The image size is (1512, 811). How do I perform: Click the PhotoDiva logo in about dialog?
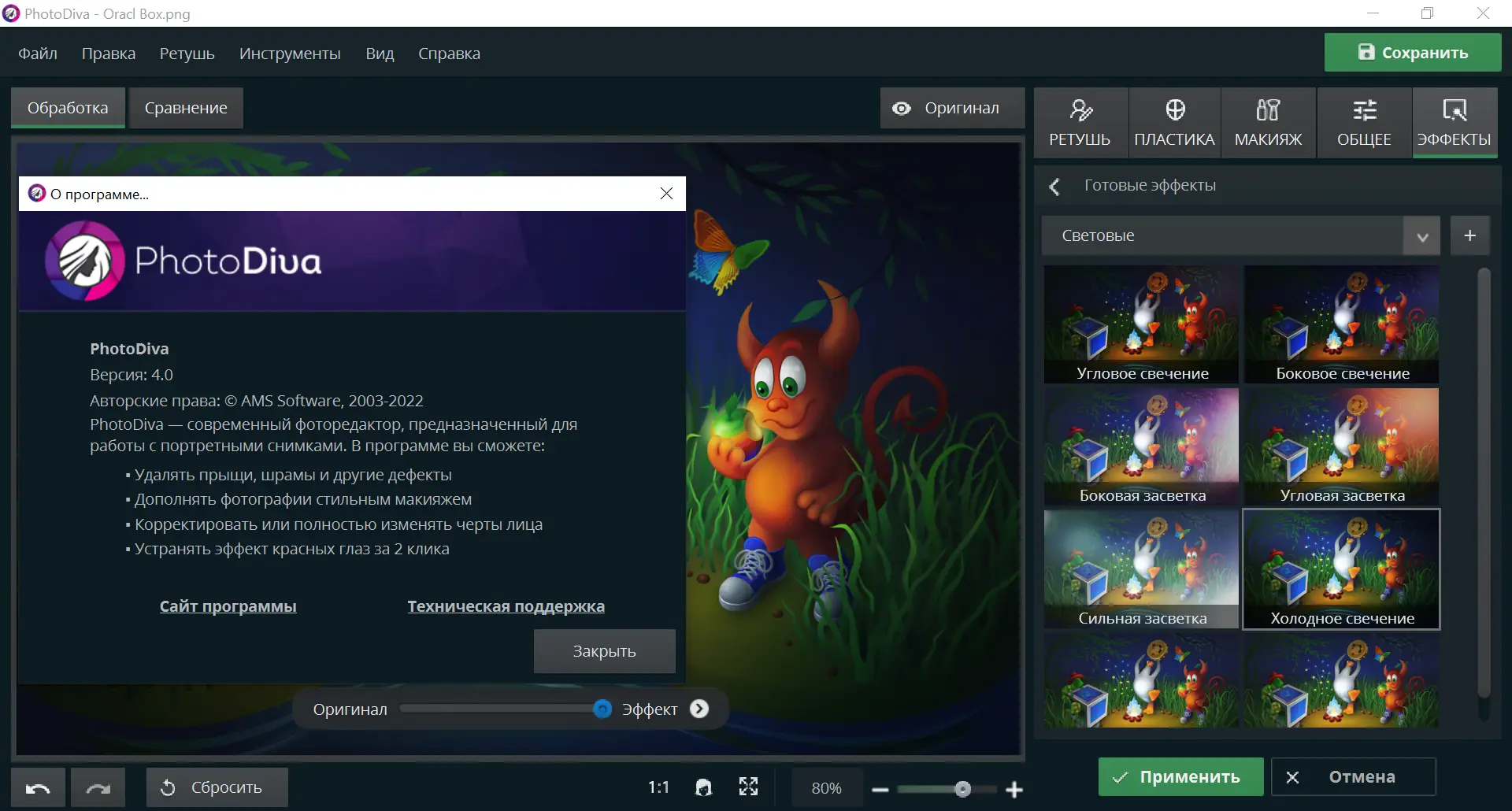tap(183, 261)
